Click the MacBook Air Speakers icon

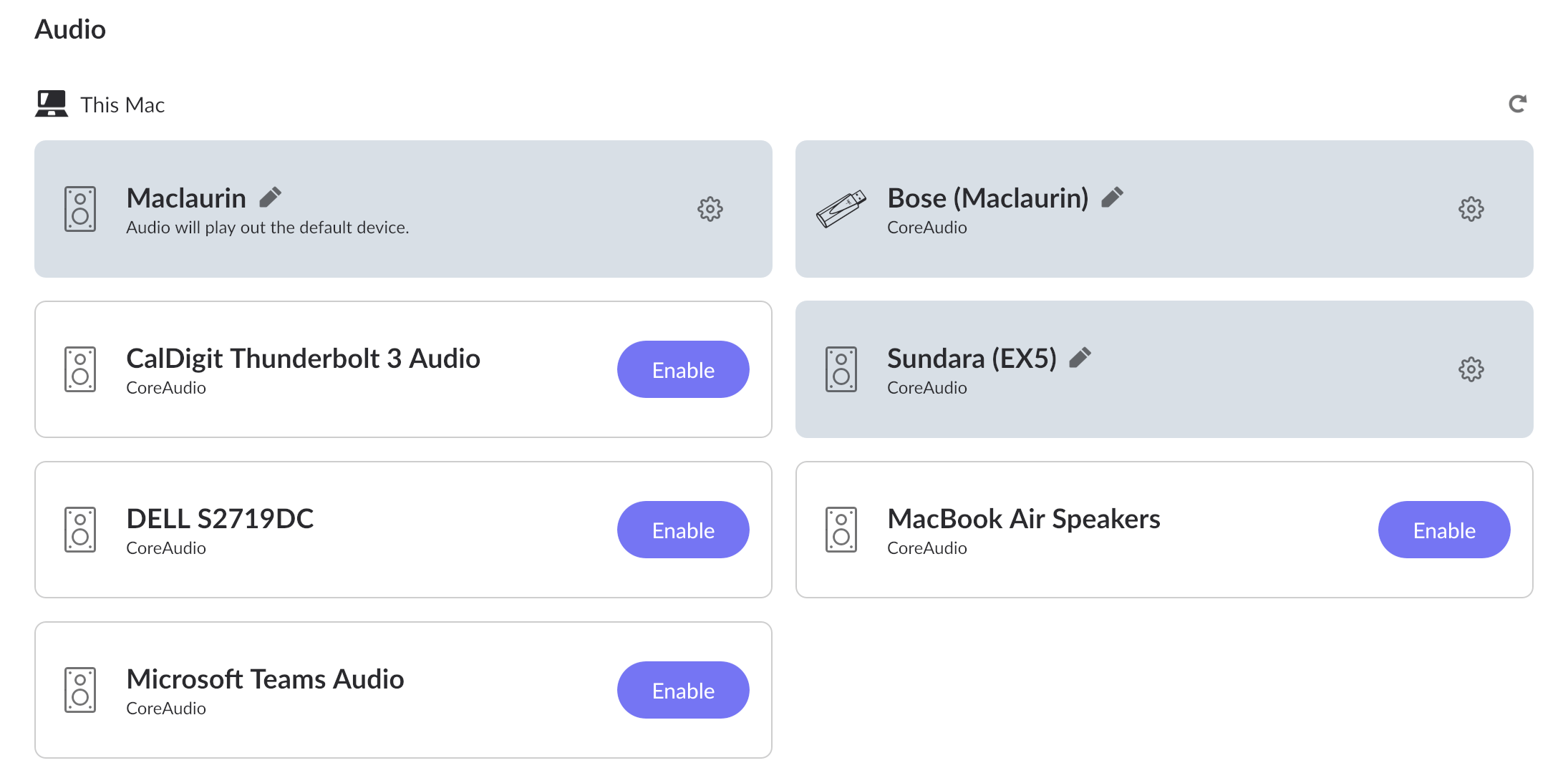(841, 530)
